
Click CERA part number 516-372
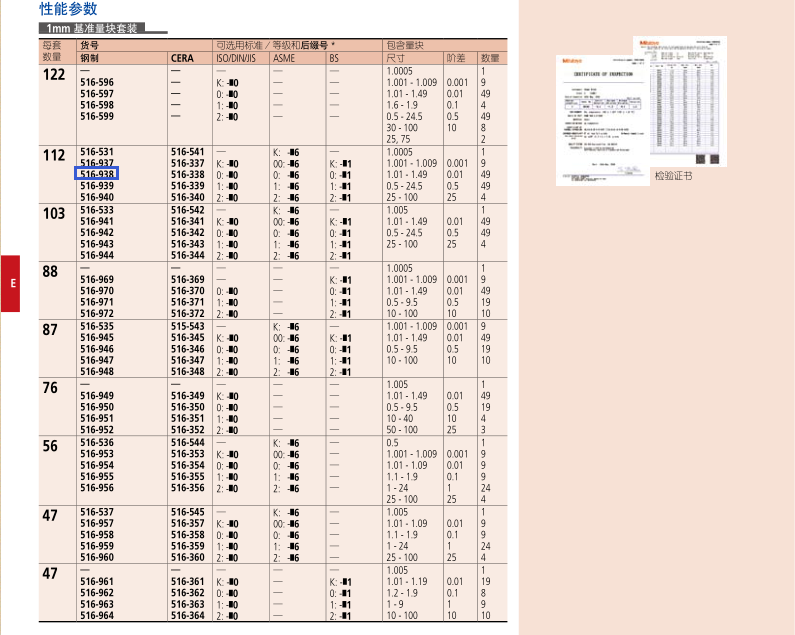point(188,313)
